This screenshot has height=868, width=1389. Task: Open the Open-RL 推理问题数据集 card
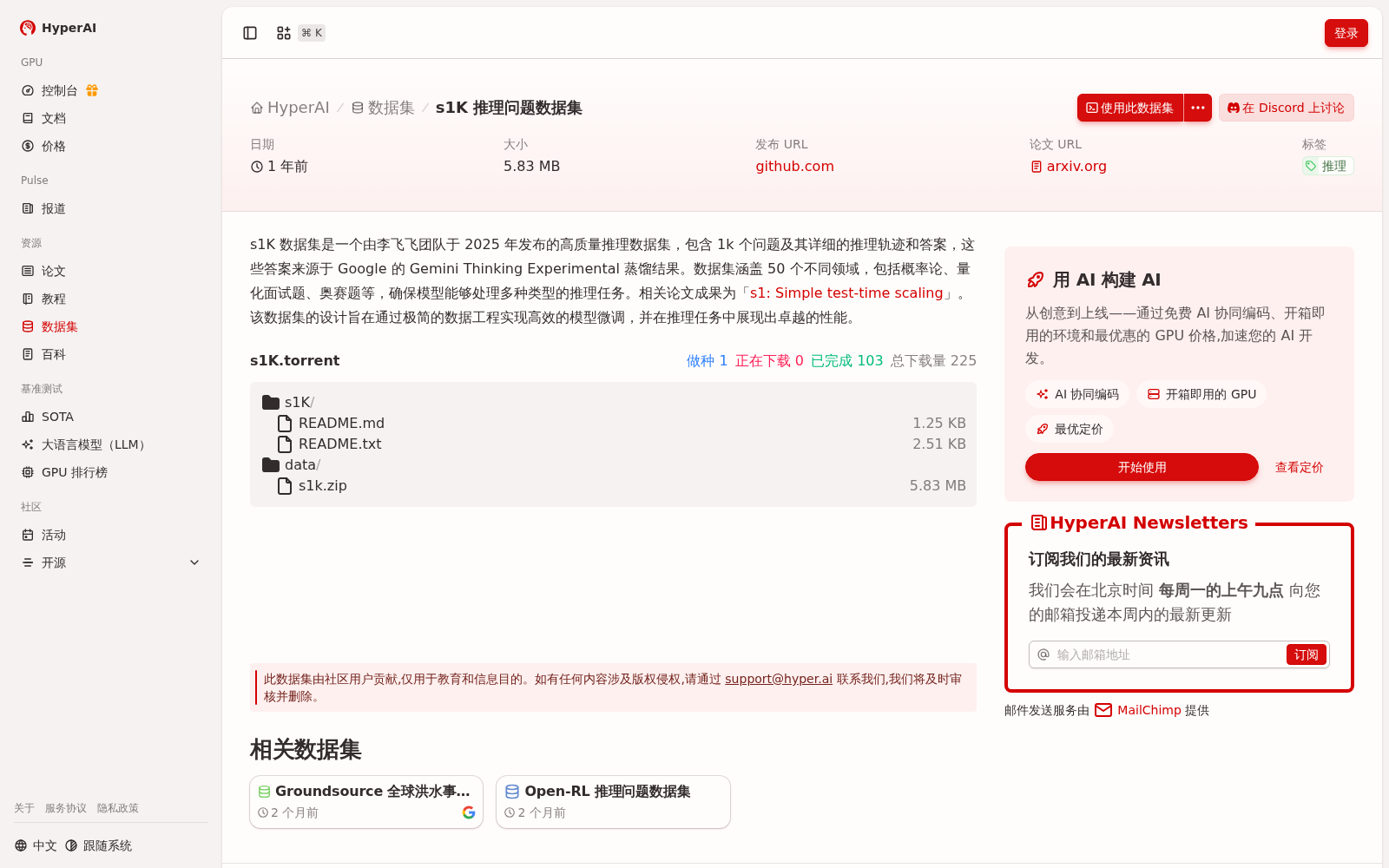tap(613, 802)
